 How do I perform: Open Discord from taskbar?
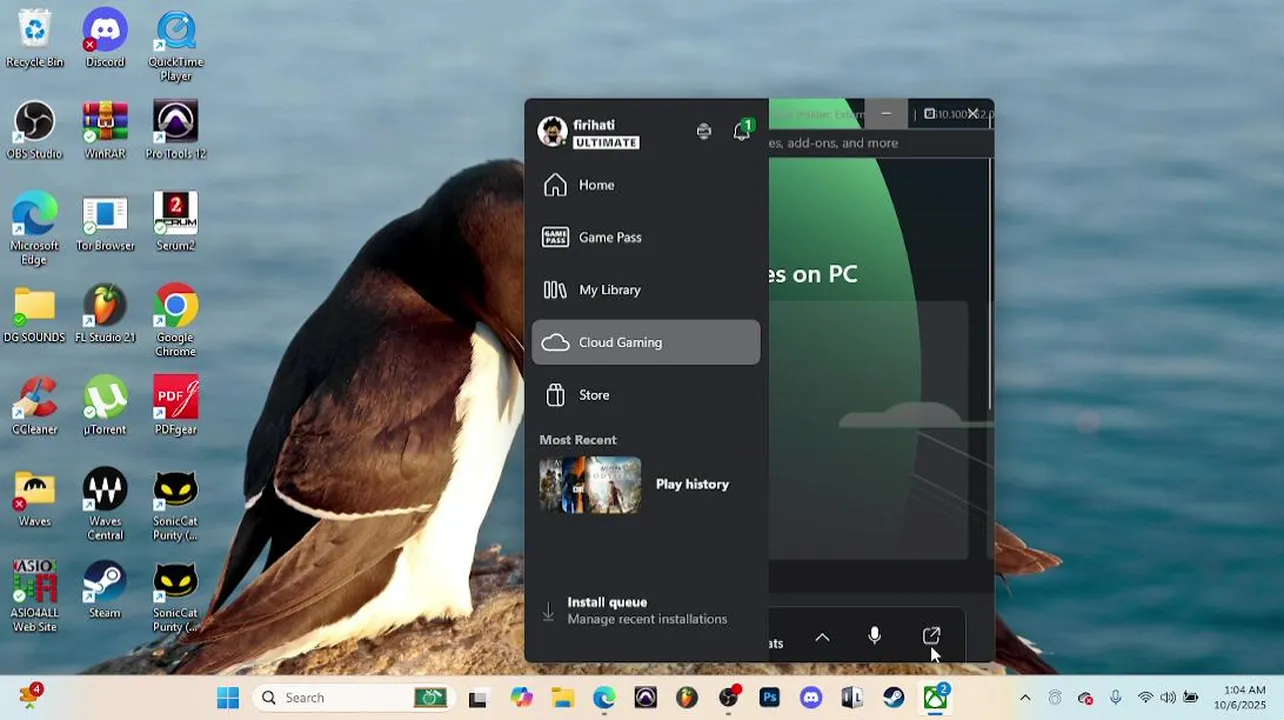pyautogui.click(x=811, y=698)
